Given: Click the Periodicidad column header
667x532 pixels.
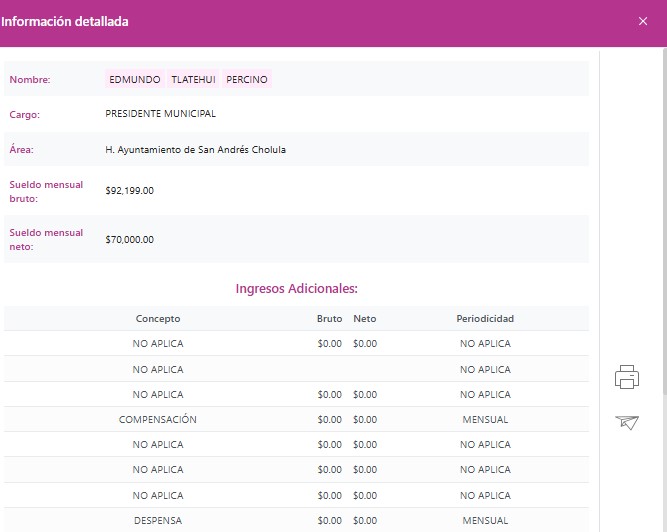Looking at the screenshot, I should coord(485,319).
